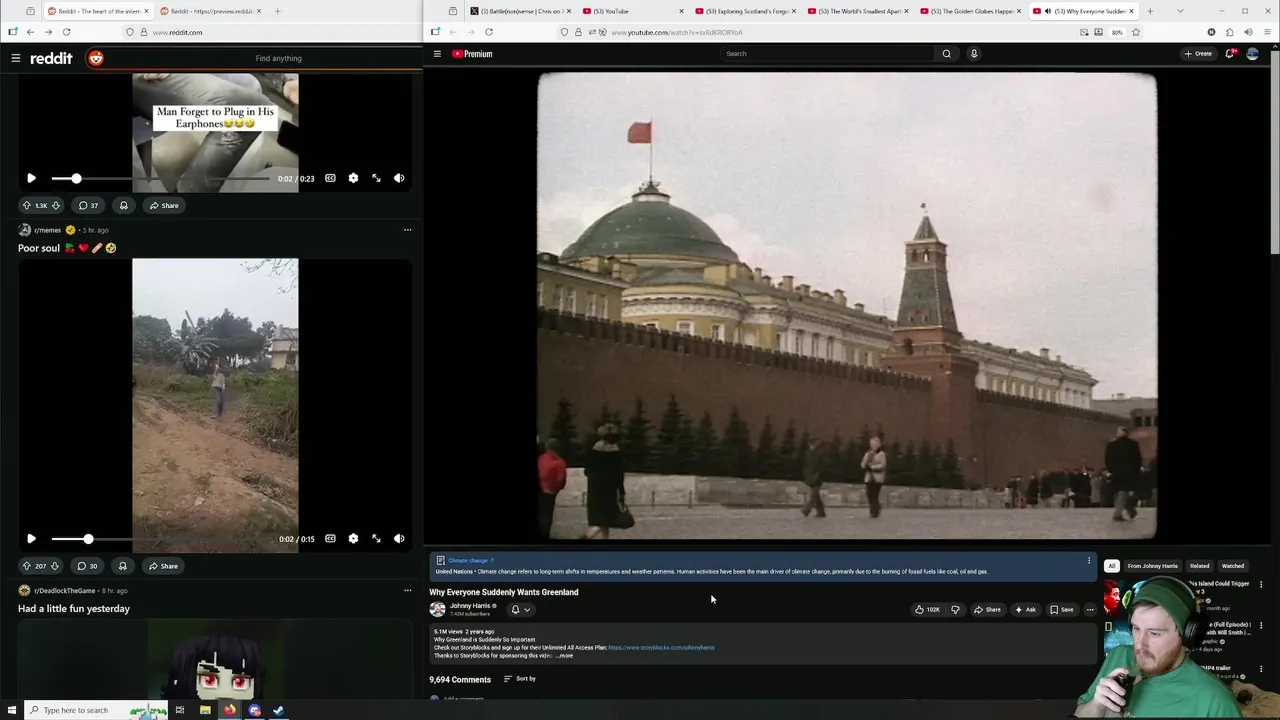Expand the video description with '...more'
The width and height of the screenshot is (1280, 720).
click(564, 656)
